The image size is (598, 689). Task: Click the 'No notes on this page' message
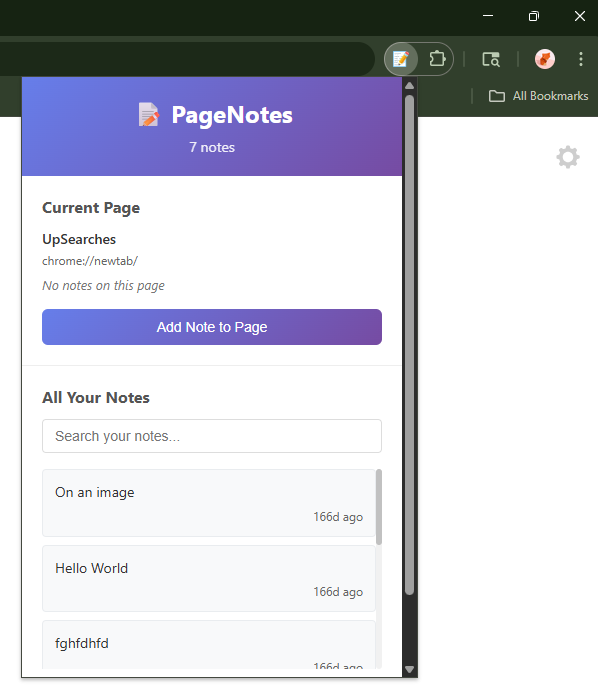pyautogui.click(x=103, y=286)
